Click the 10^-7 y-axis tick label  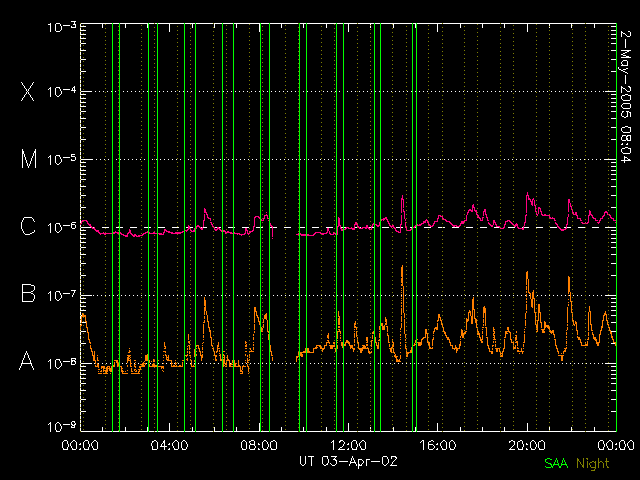(x=62, y=296)
